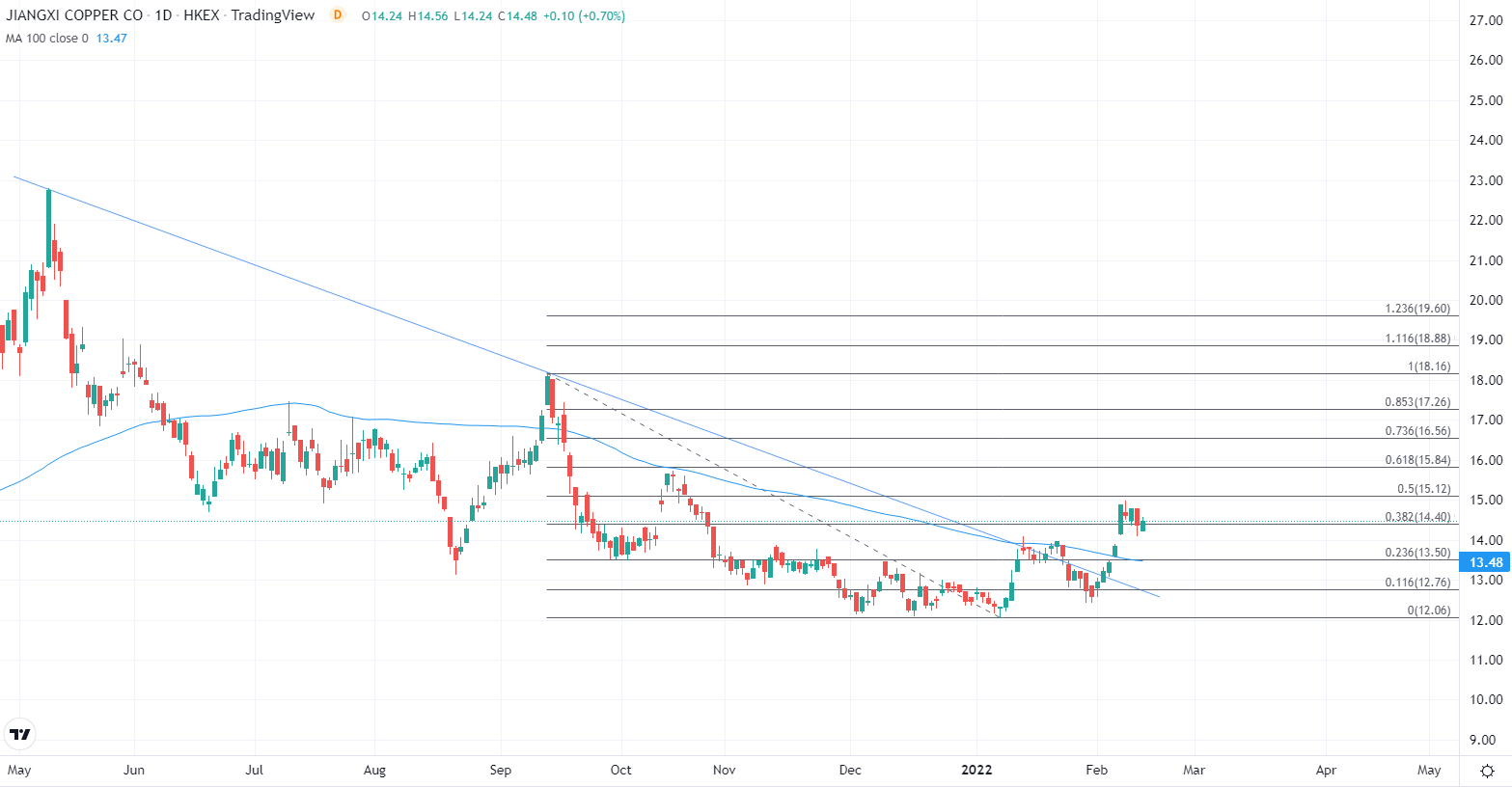Image resolution: width=1512 pixels, height=787 pixels.
Task: Click Jul on the time axis
Action: click(255, 770)
